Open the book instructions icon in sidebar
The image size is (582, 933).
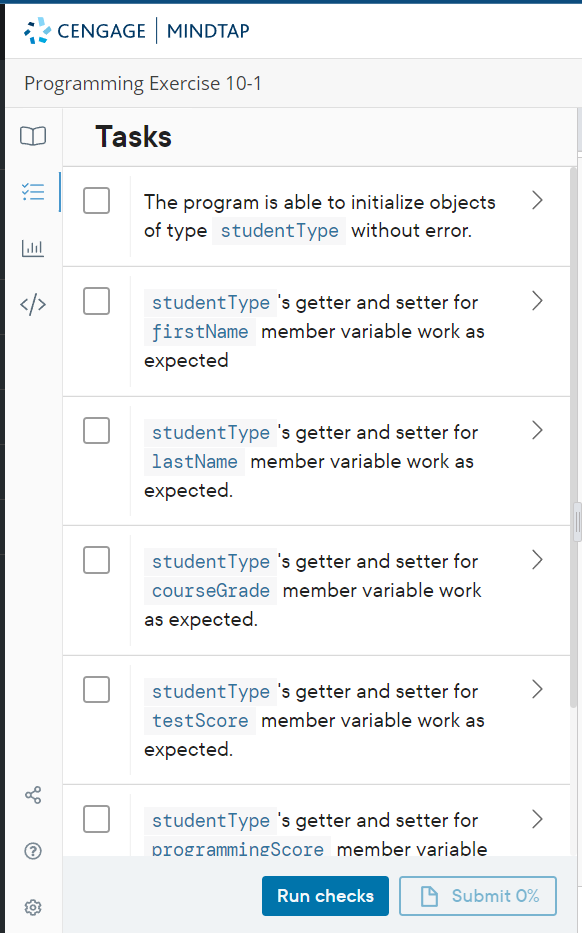coord(33,136)
